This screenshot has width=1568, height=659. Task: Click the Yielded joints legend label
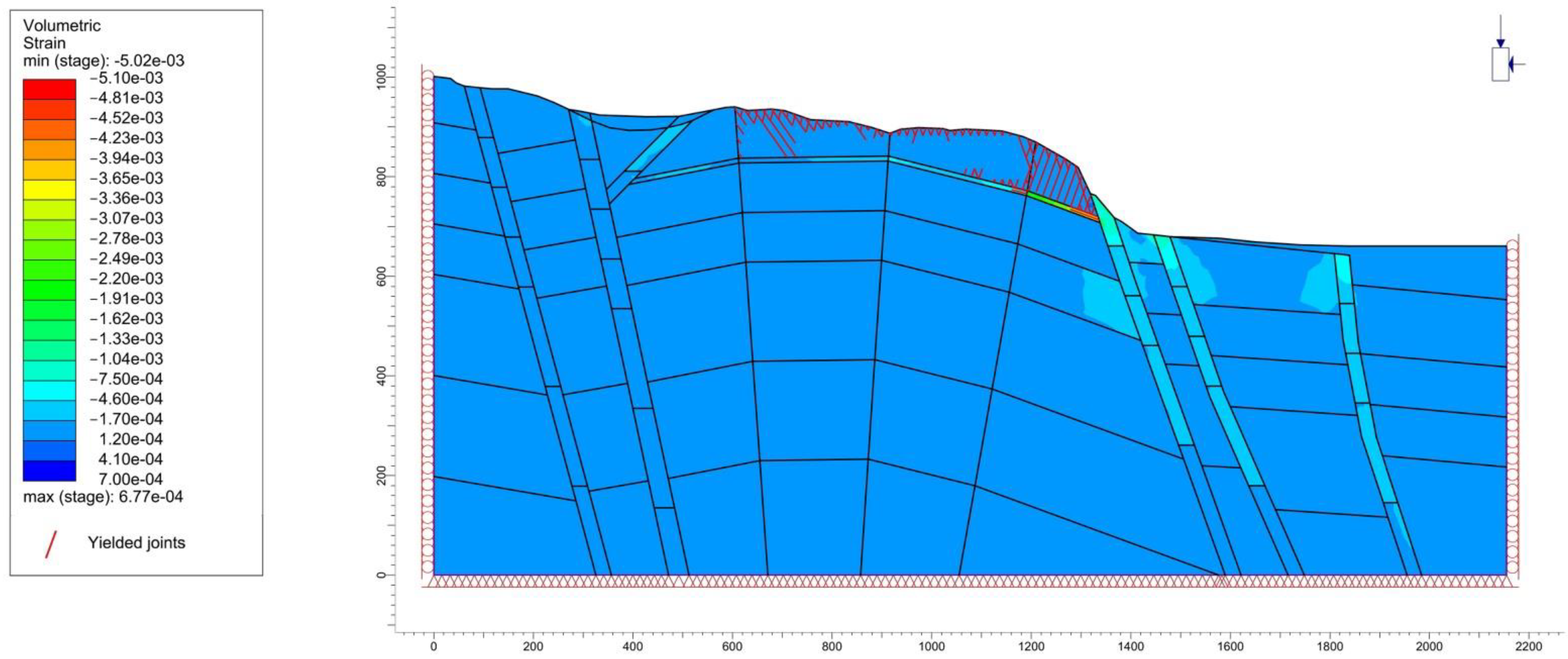(x=136, y=543)
